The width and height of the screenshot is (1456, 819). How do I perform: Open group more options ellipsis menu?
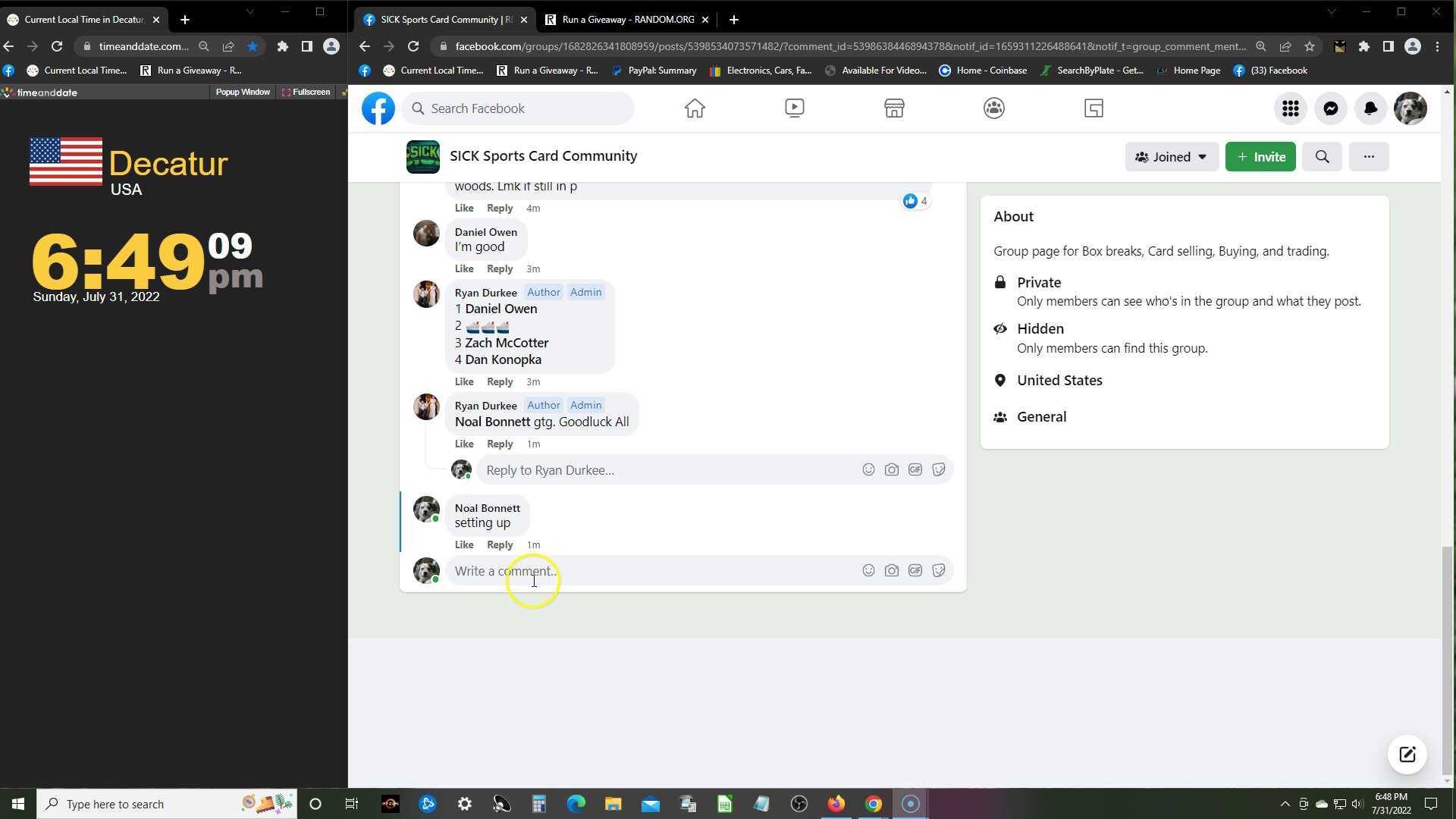[1368, 157]
